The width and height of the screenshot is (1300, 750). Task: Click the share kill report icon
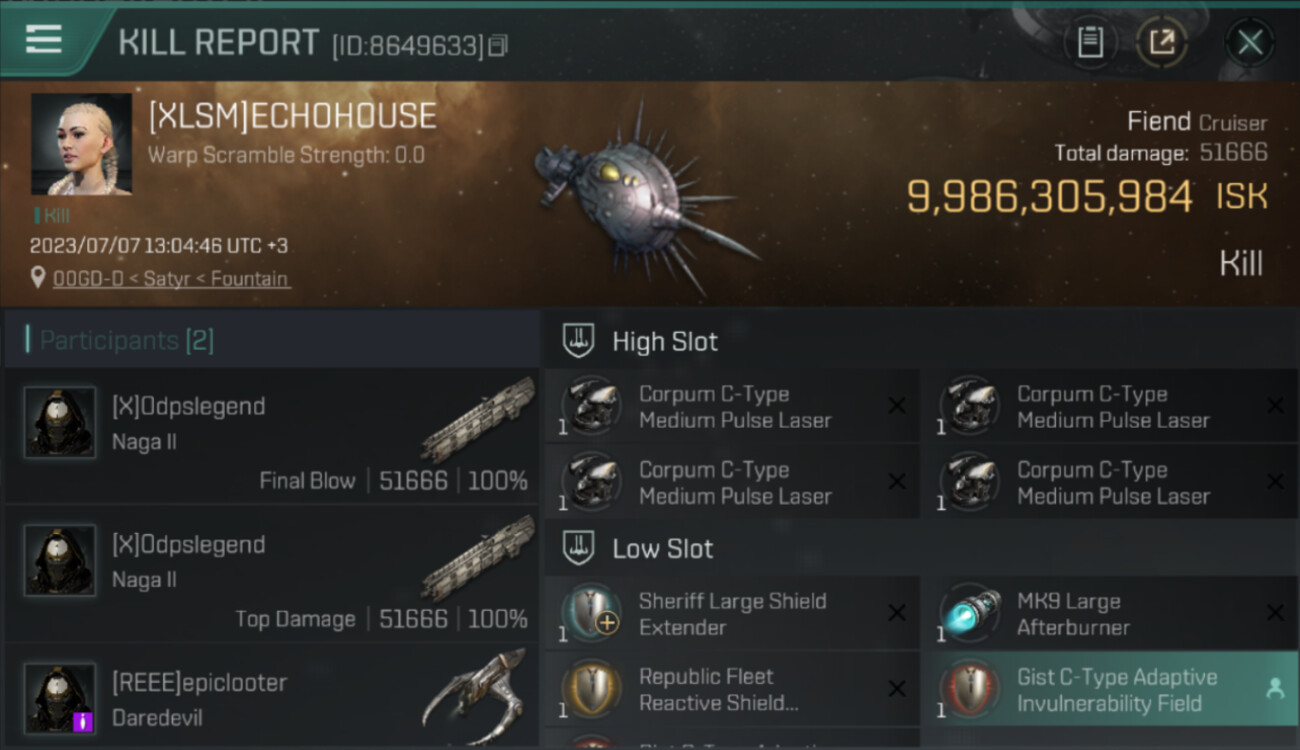1161,42
